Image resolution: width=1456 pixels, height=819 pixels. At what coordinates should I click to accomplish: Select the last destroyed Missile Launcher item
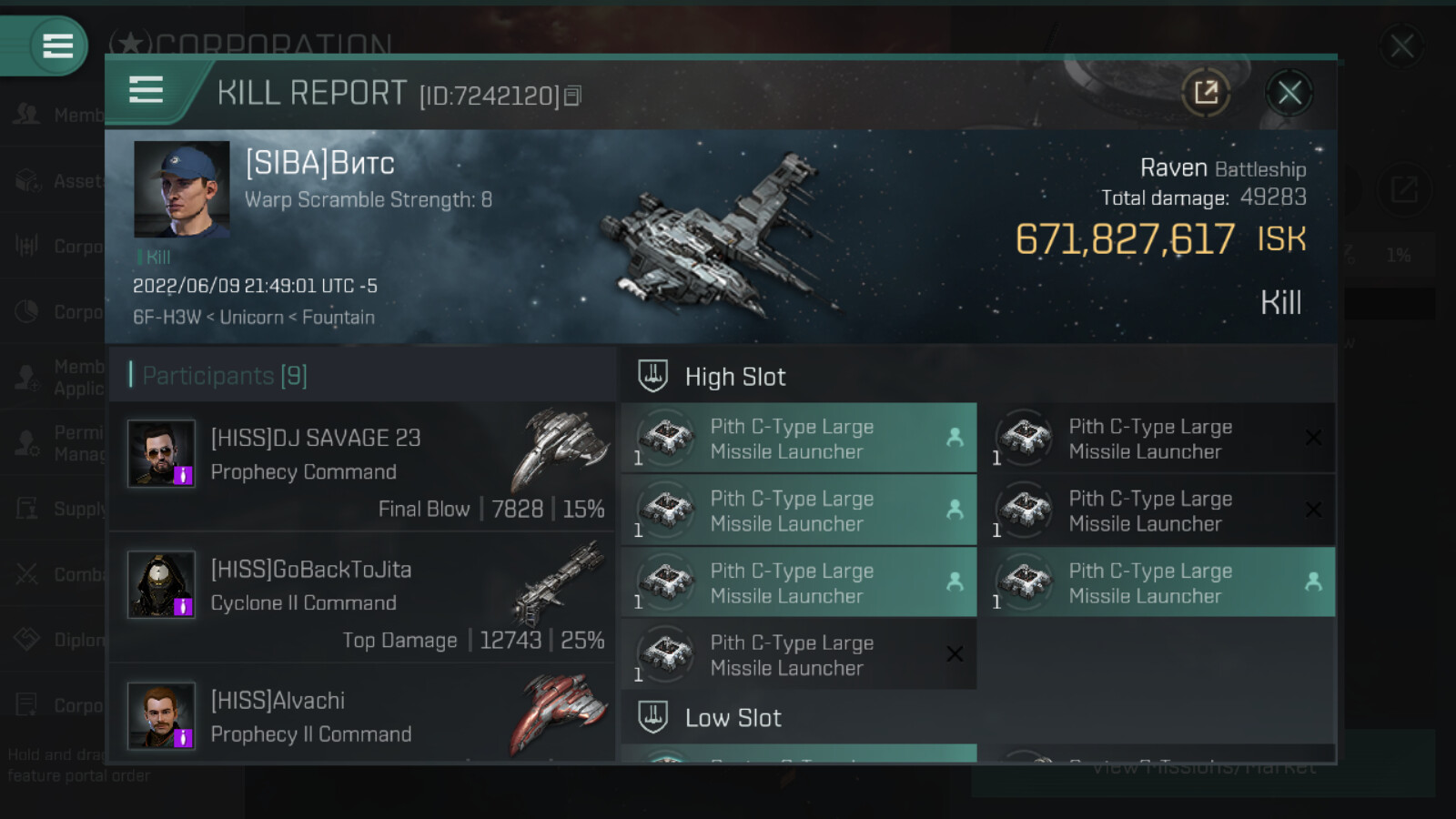tap(799, 654)
